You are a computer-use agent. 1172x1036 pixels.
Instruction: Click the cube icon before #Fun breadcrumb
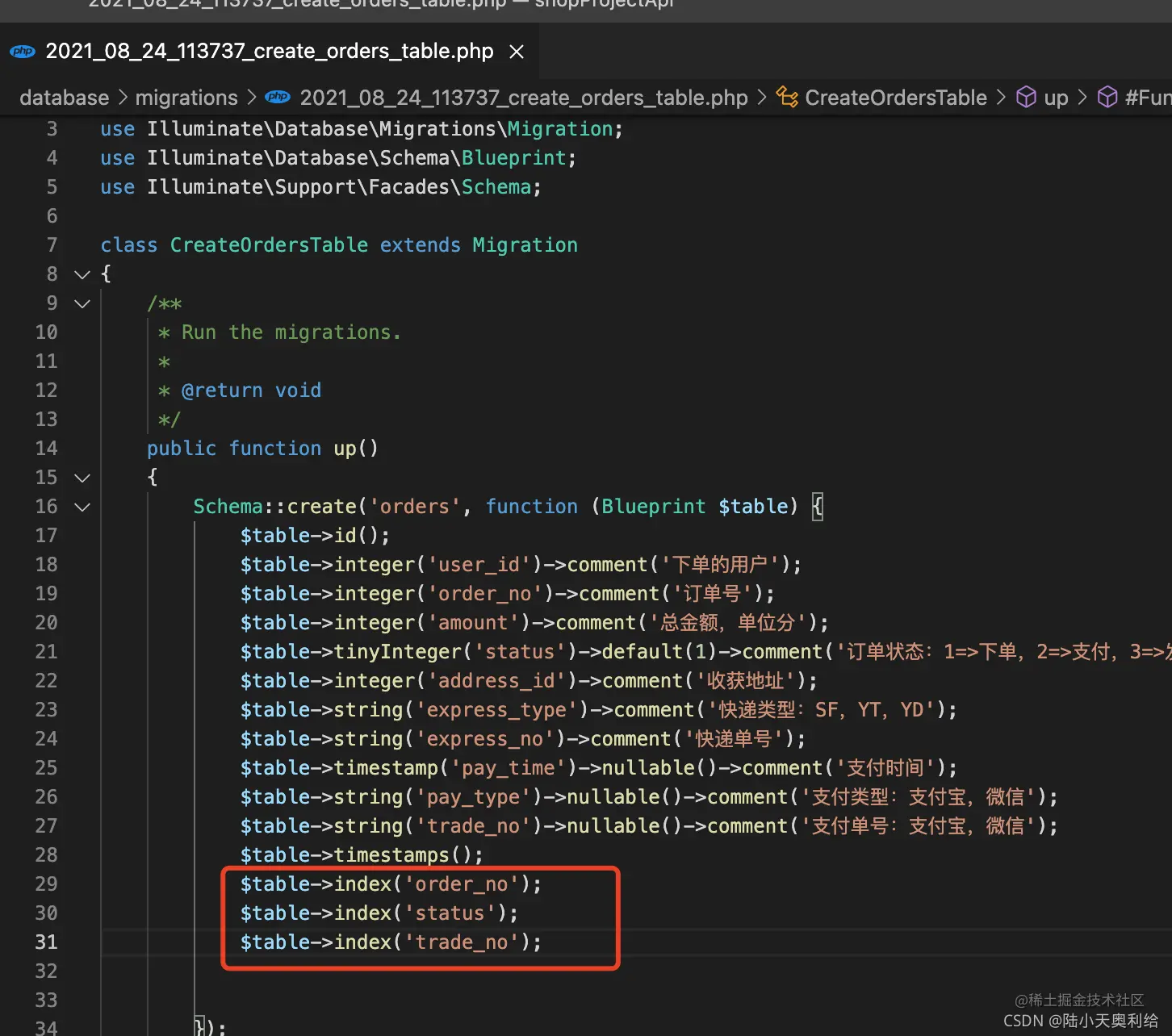coord(1108,97)
